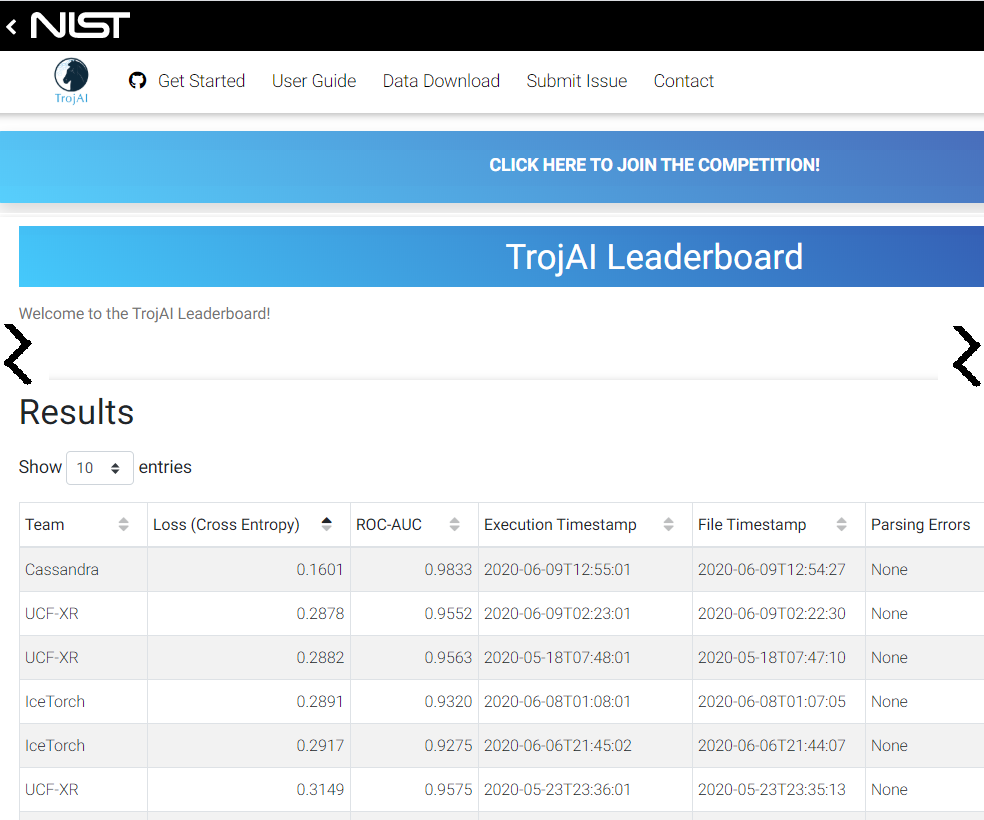
Task: Click the back chevron beside NIST logo
Action: click(x=11, y=26)
